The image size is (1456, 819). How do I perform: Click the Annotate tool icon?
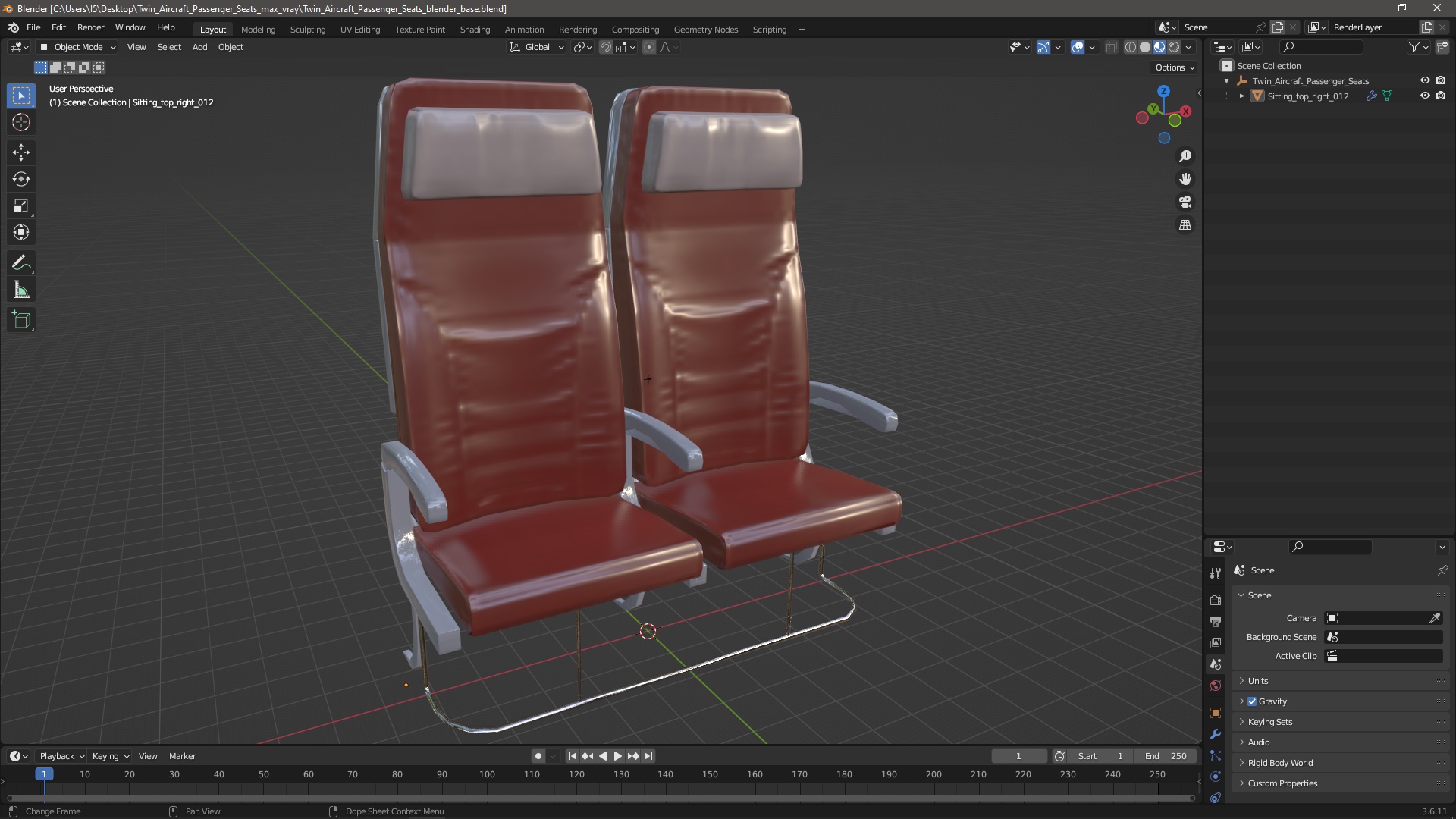tap(22, 262)
